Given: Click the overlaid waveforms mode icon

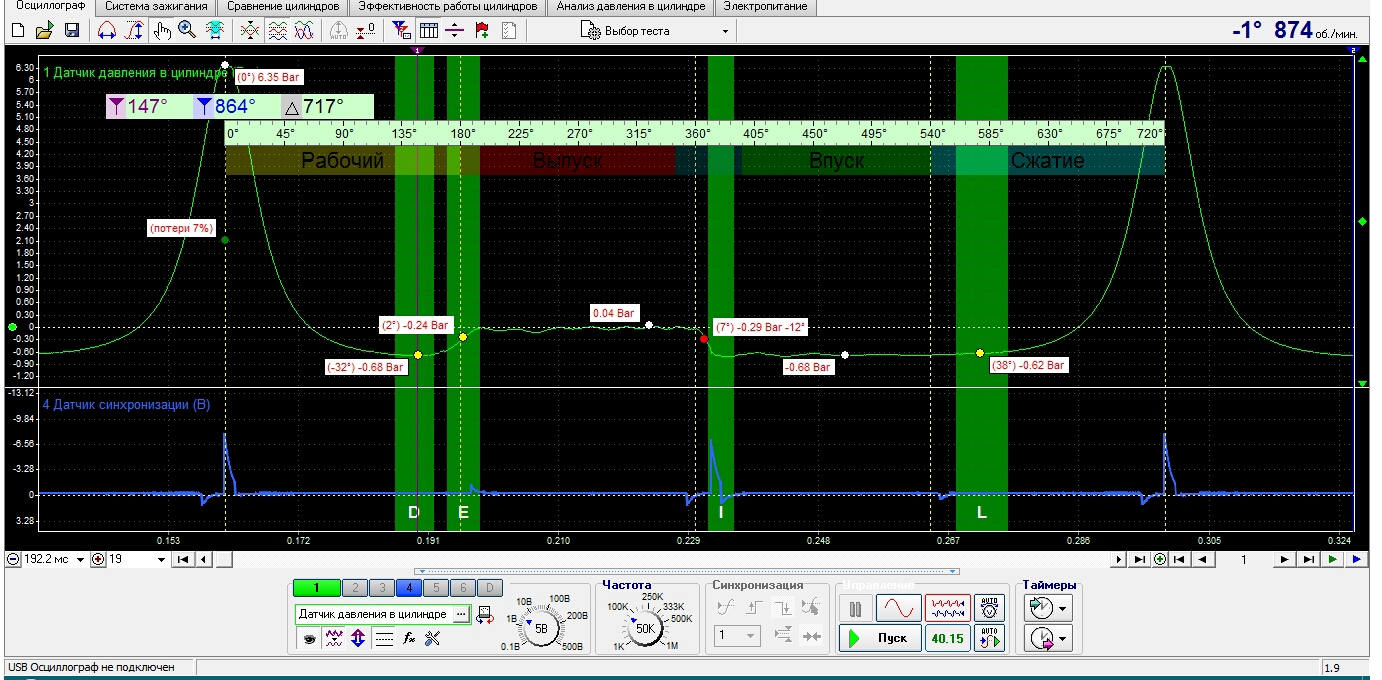Looking at the screenshot, I should tap(250, 31).
